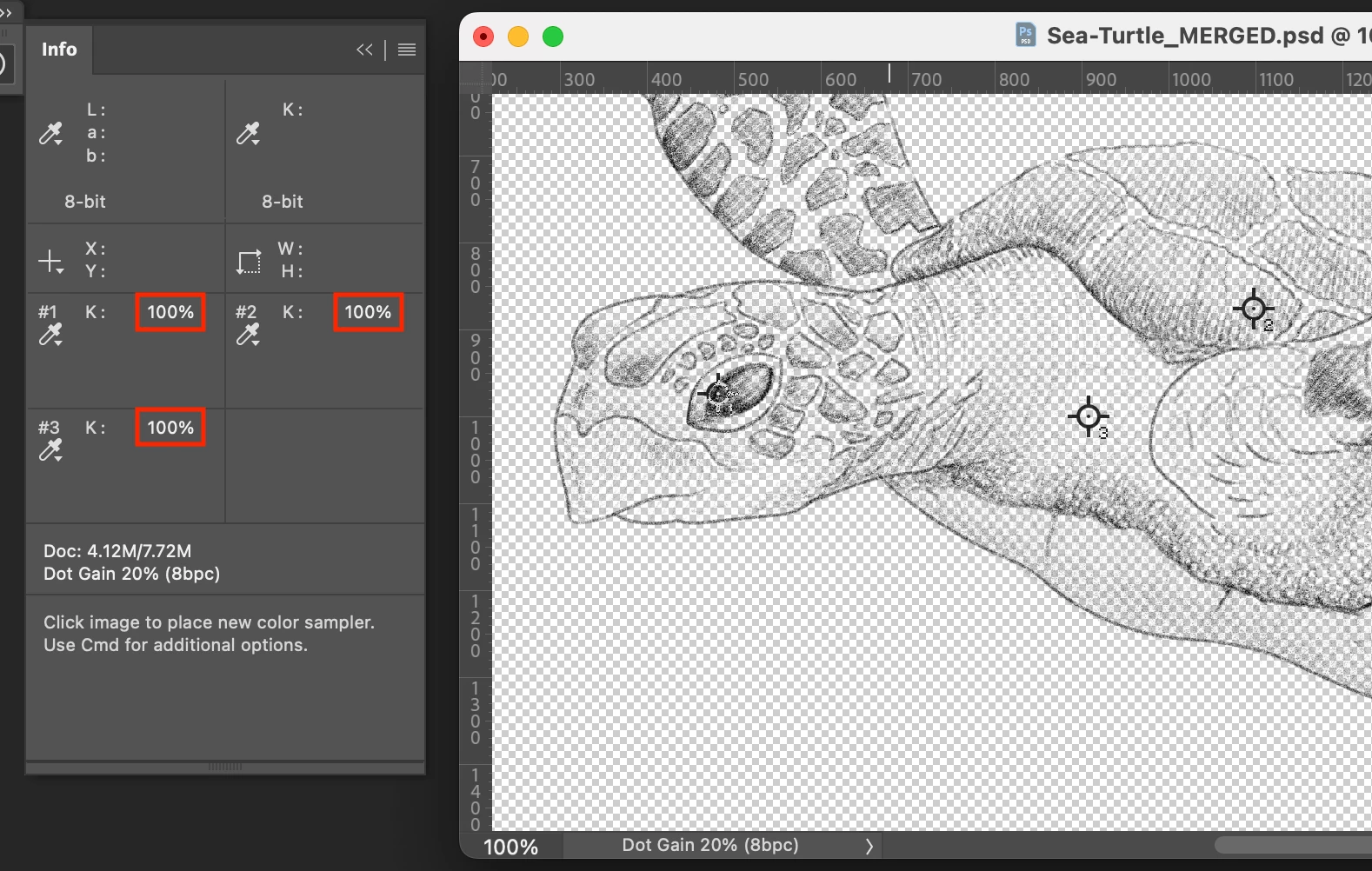The image size is (1372, 871).
Task: Open the status bar info arrow menu
Action: click(869, 846)
